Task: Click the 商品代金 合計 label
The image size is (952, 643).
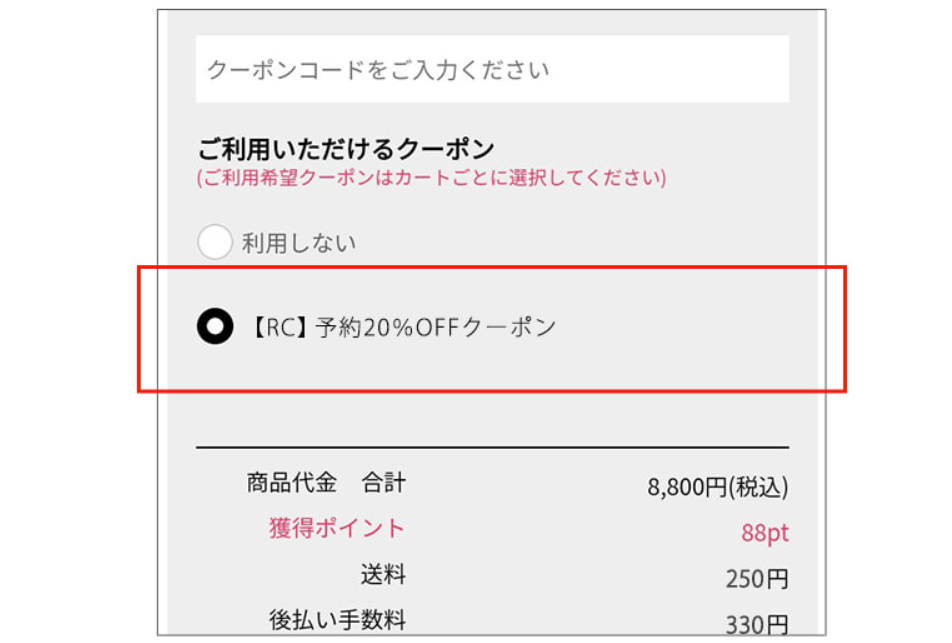Action: pos(326,483)
